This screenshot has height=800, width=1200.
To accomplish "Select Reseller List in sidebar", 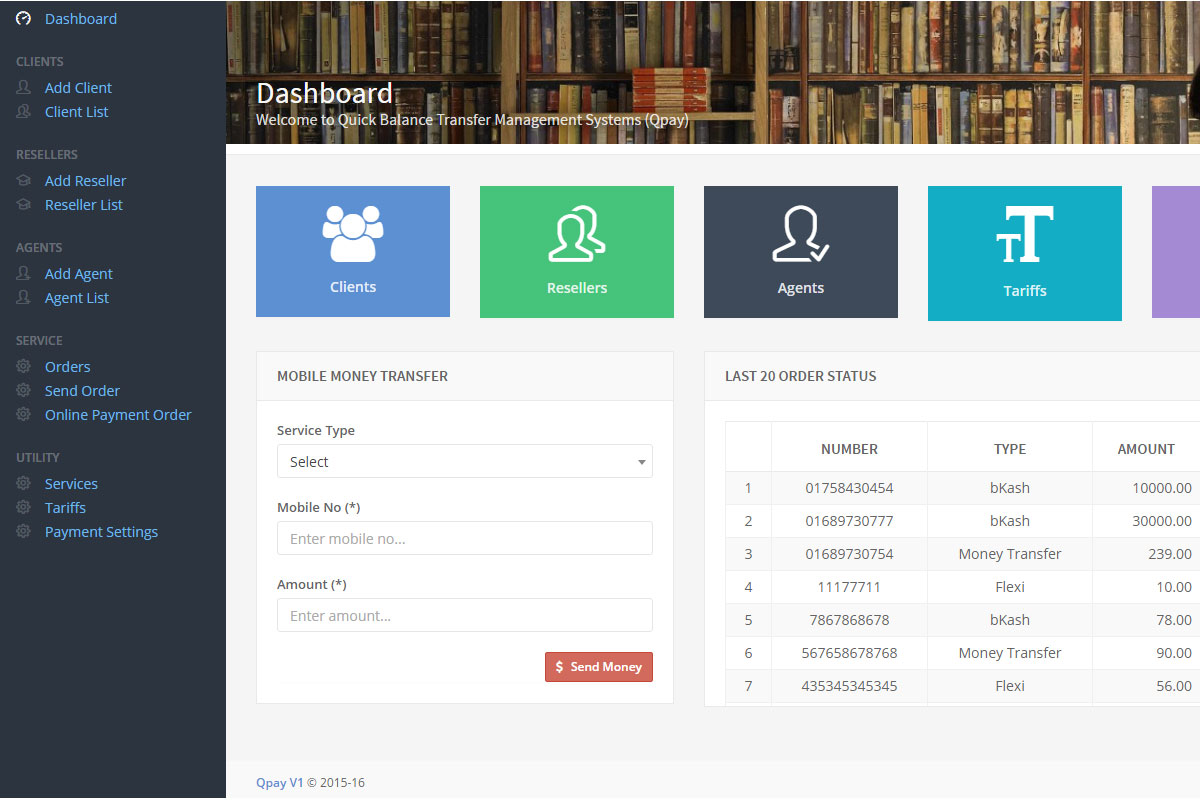I will tap(84, 205).
